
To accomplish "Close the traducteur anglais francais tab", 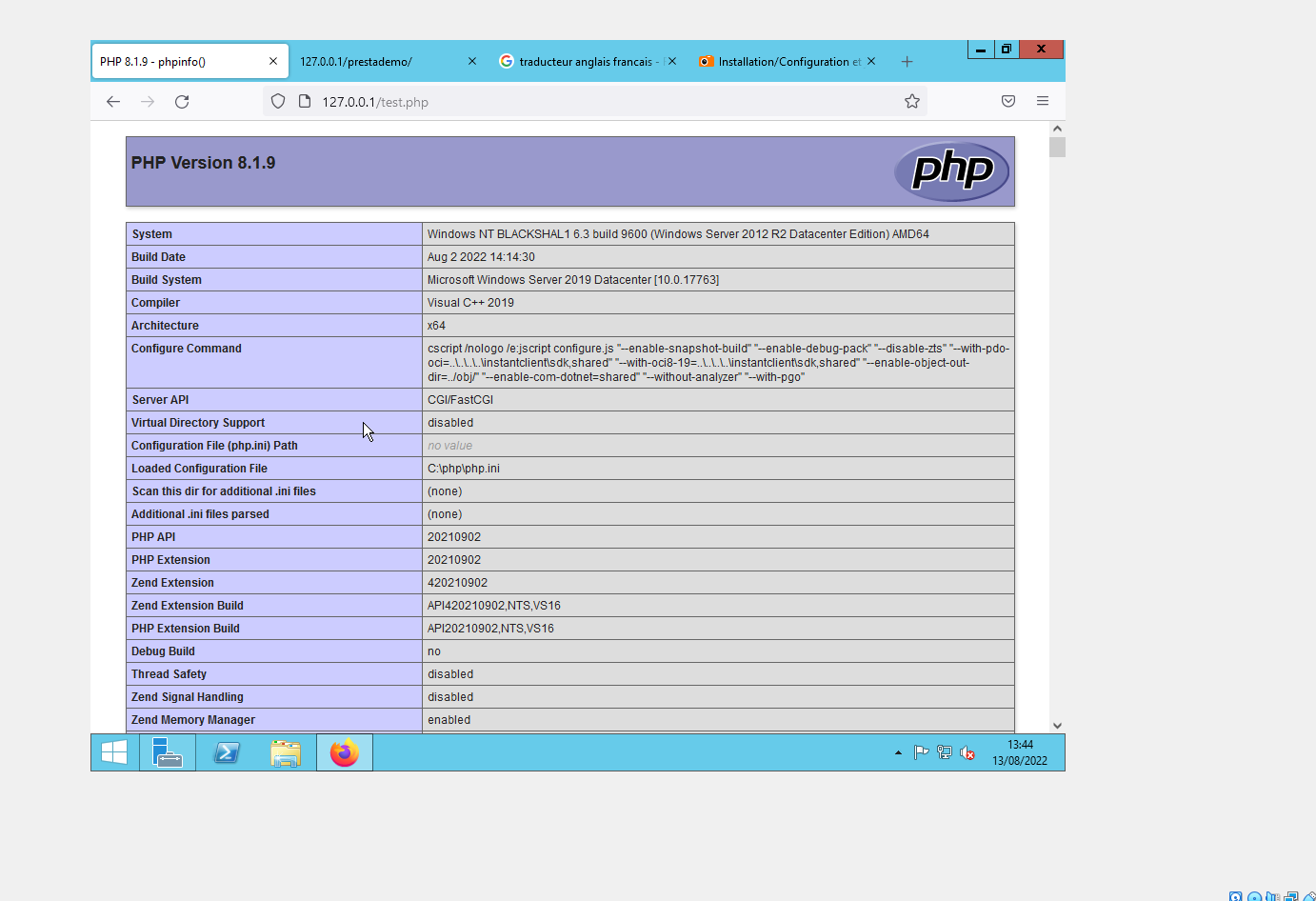I will 672,61.
